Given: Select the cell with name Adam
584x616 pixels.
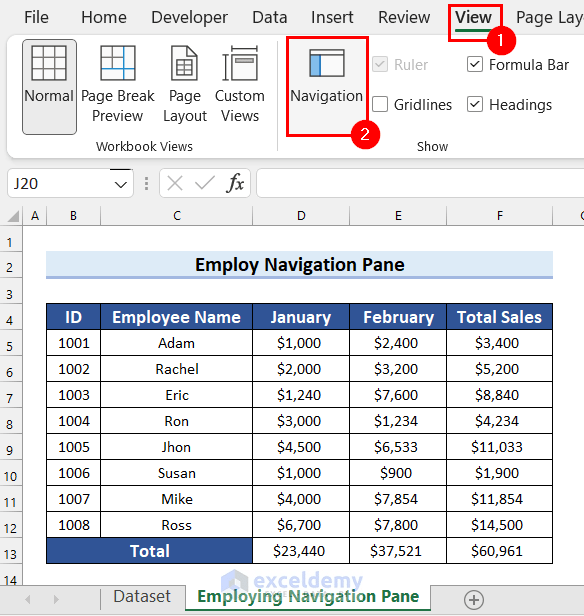Looking at the screenshot, I should click(176, 343).
